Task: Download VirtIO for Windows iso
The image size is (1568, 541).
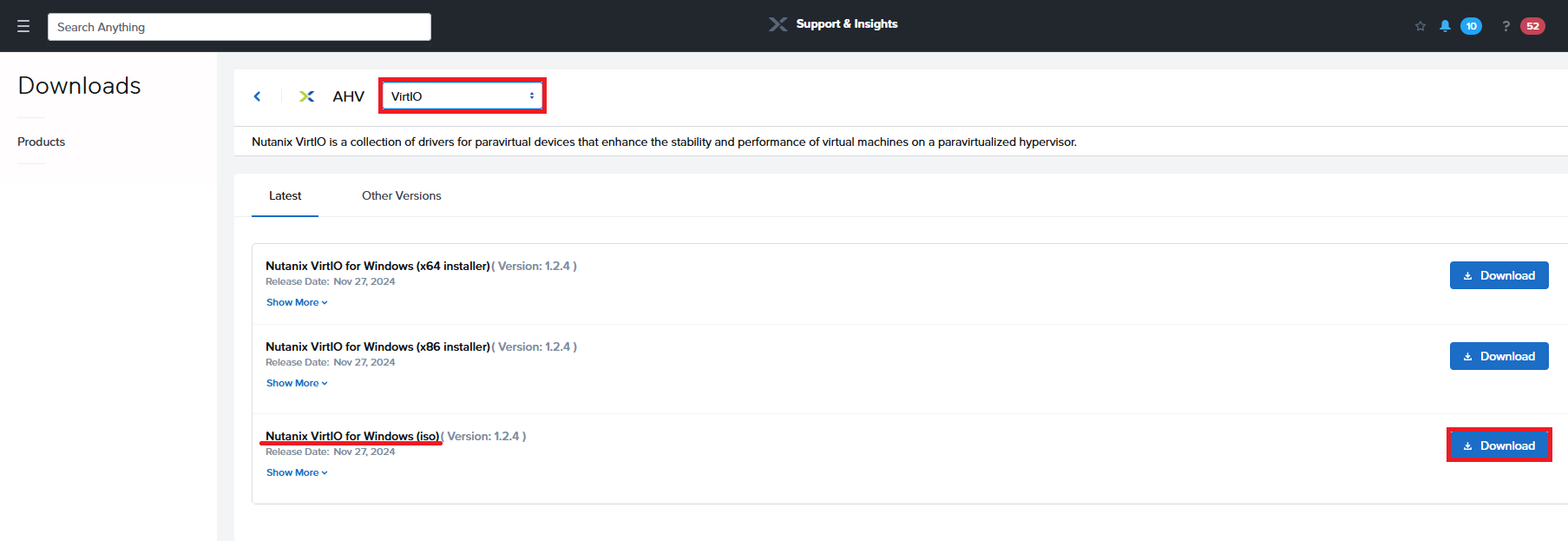Action: click(x=1499, y=445)
